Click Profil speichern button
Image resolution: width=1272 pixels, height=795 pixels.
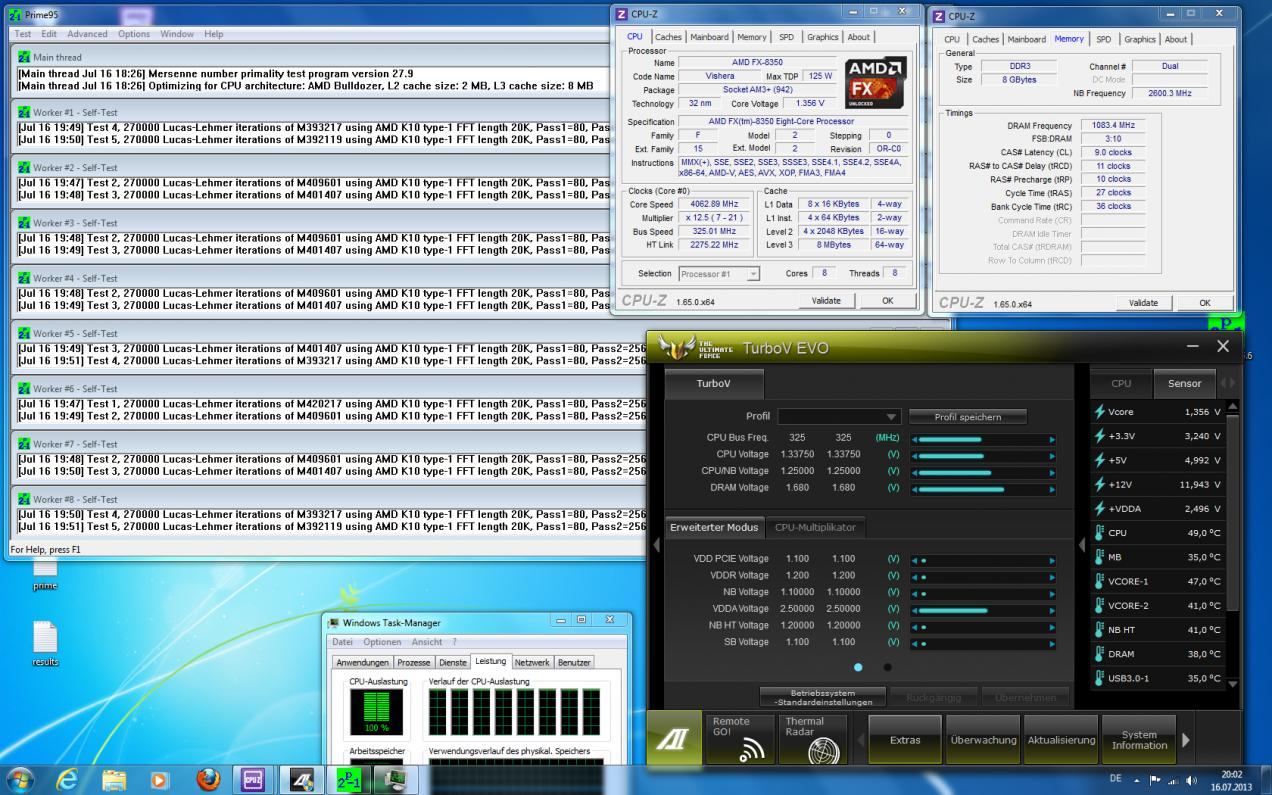[967, 417]
